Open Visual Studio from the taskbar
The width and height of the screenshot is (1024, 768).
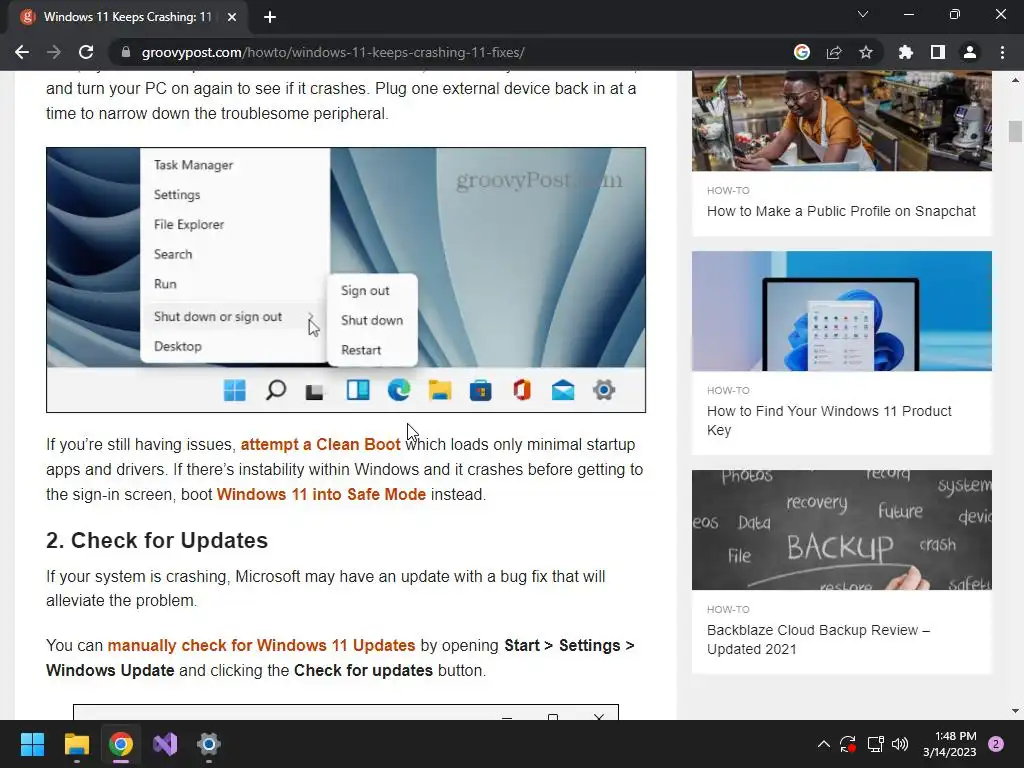(165, 744)
